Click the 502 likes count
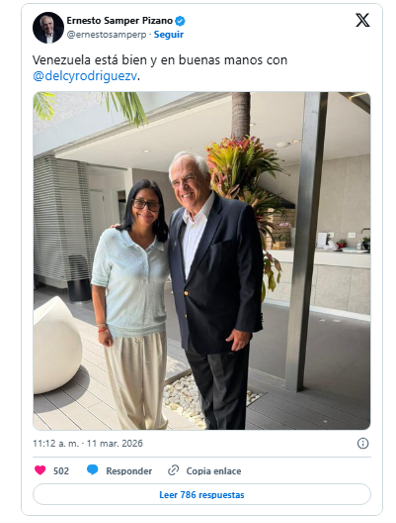The height and width of the screenshot is (523, 396). tap(61, 471)
